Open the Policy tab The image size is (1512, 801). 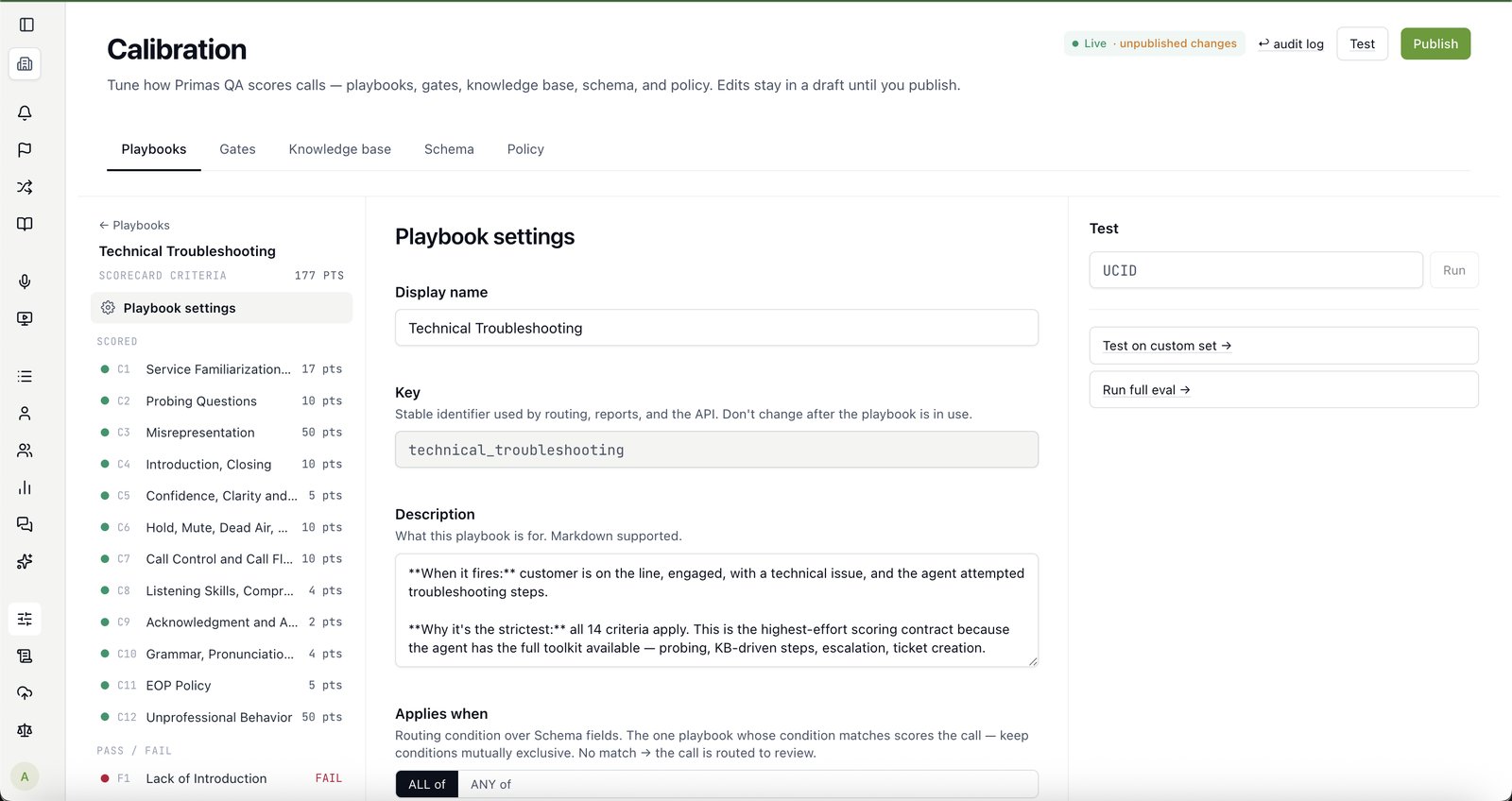click(525, 149)
